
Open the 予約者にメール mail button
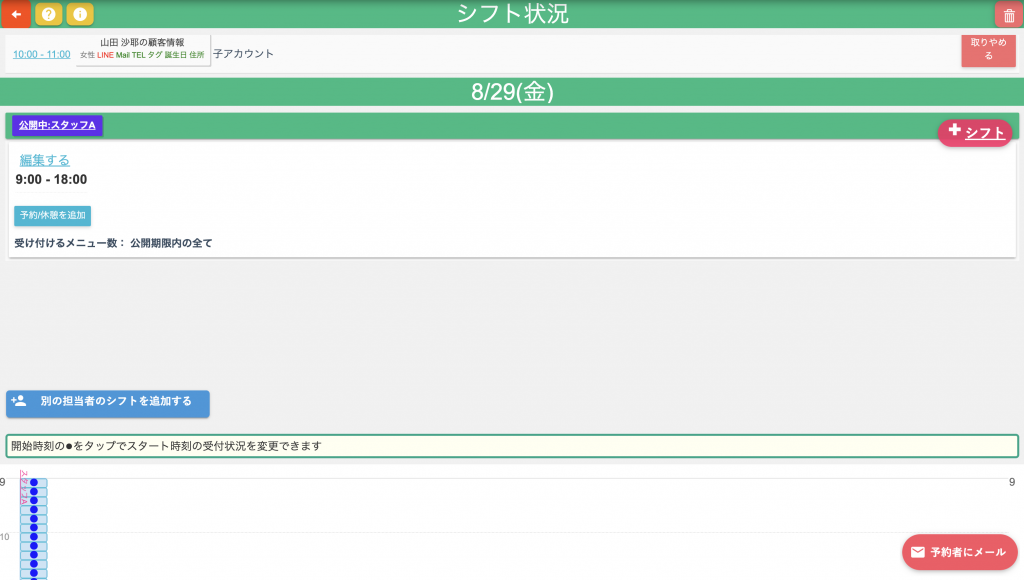coord(959,551)
